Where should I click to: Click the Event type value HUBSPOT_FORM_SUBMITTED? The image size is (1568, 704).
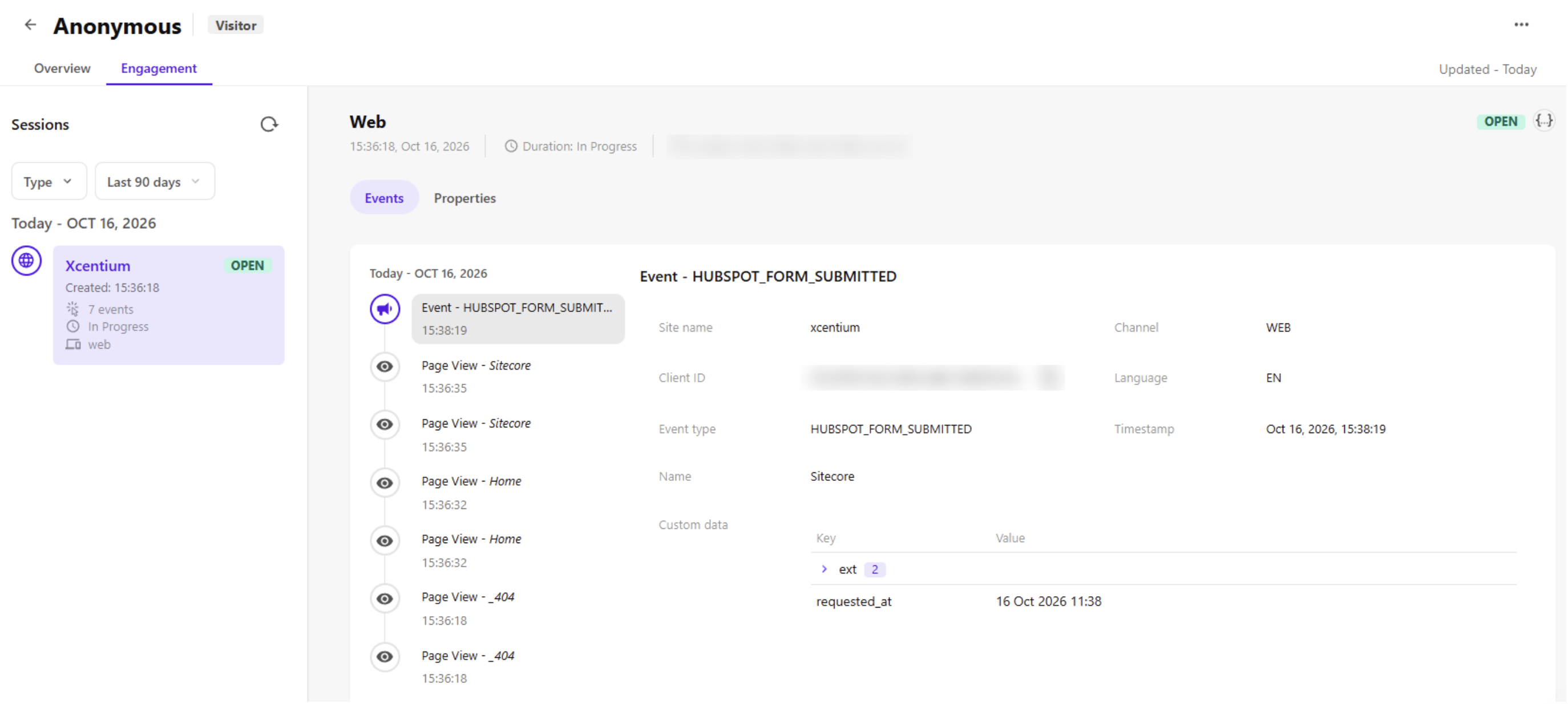(891, 430)
